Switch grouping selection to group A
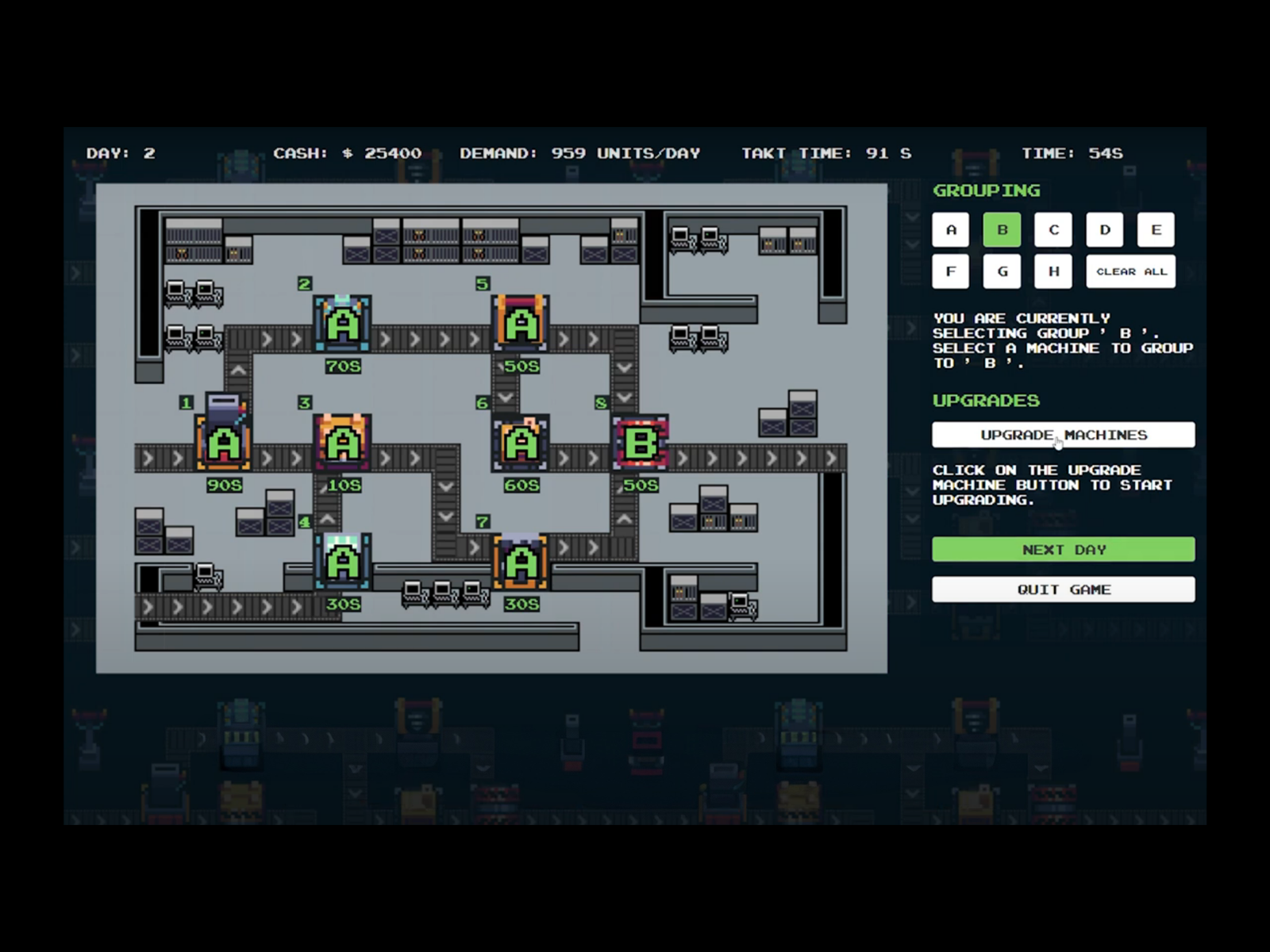 [x=950, y=230]
